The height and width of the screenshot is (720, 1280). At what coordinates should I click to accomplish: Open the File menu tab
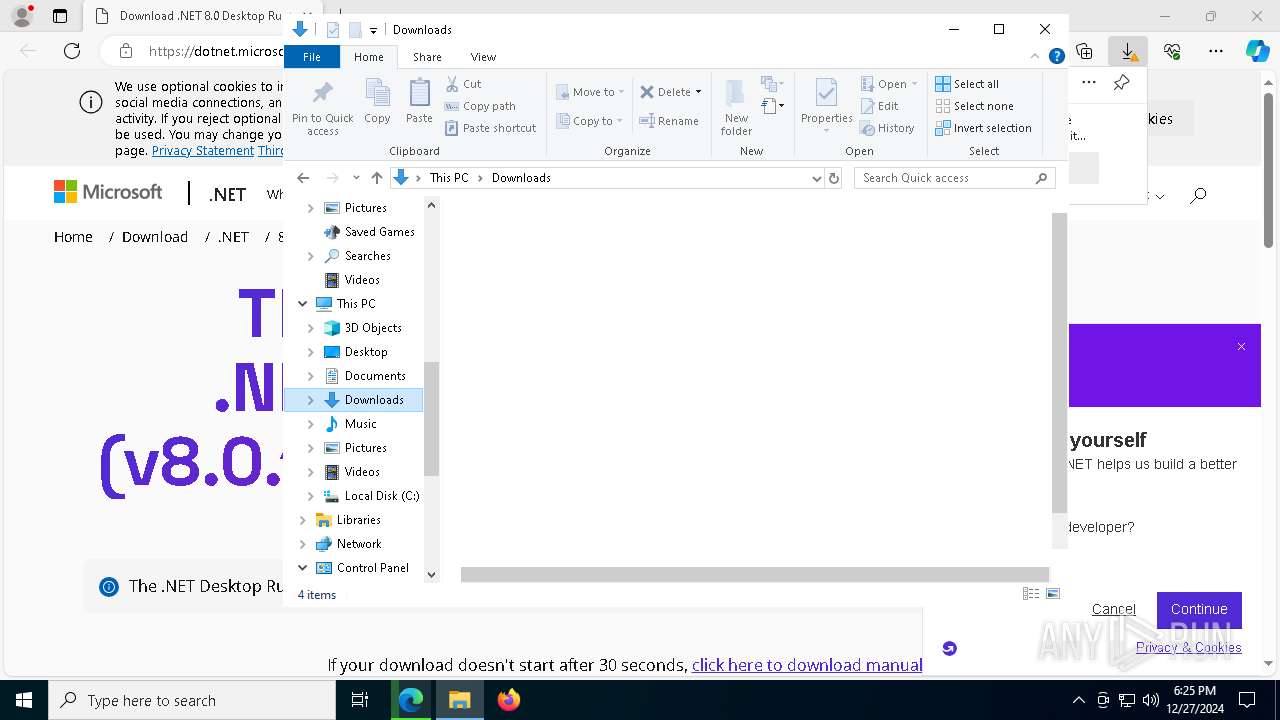point(312,57)
